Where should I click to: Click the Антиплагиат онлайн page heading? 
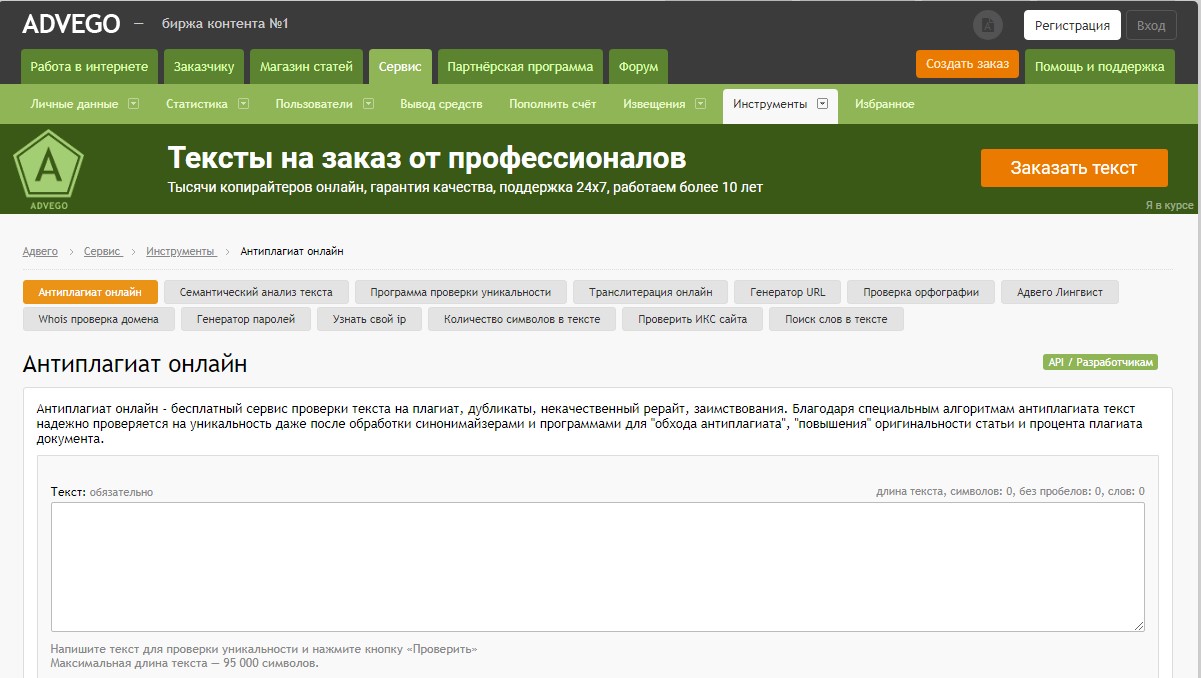click(135, 364)
